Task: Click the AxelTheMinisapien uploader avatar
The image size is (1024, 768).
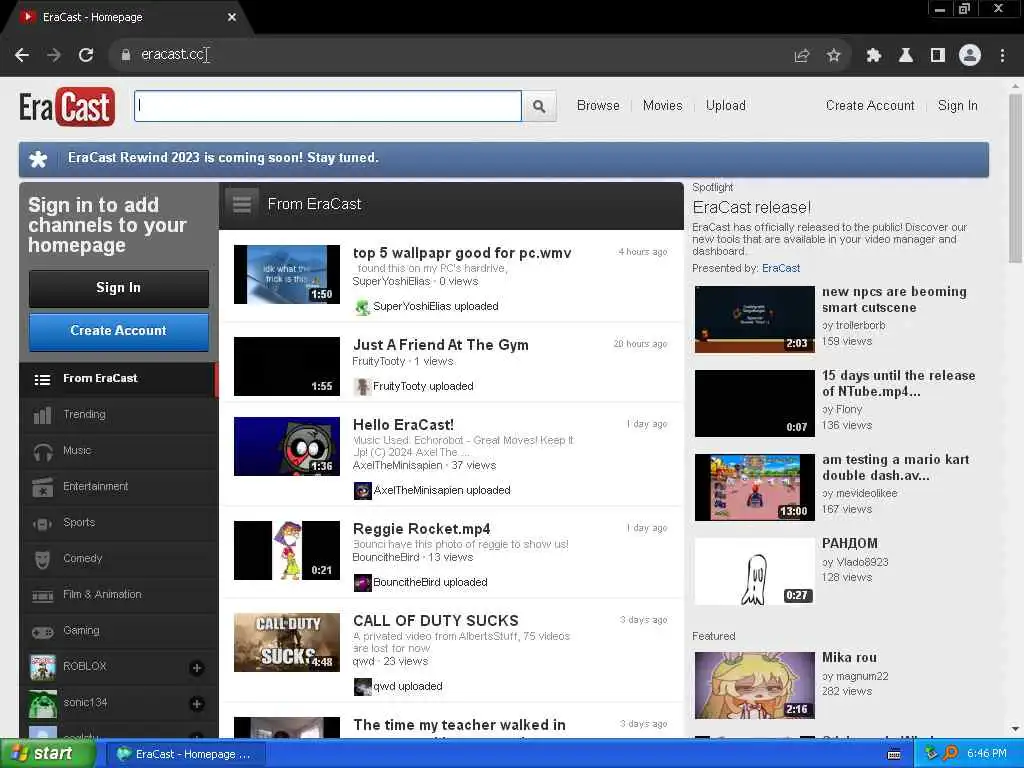Action: 362,490
